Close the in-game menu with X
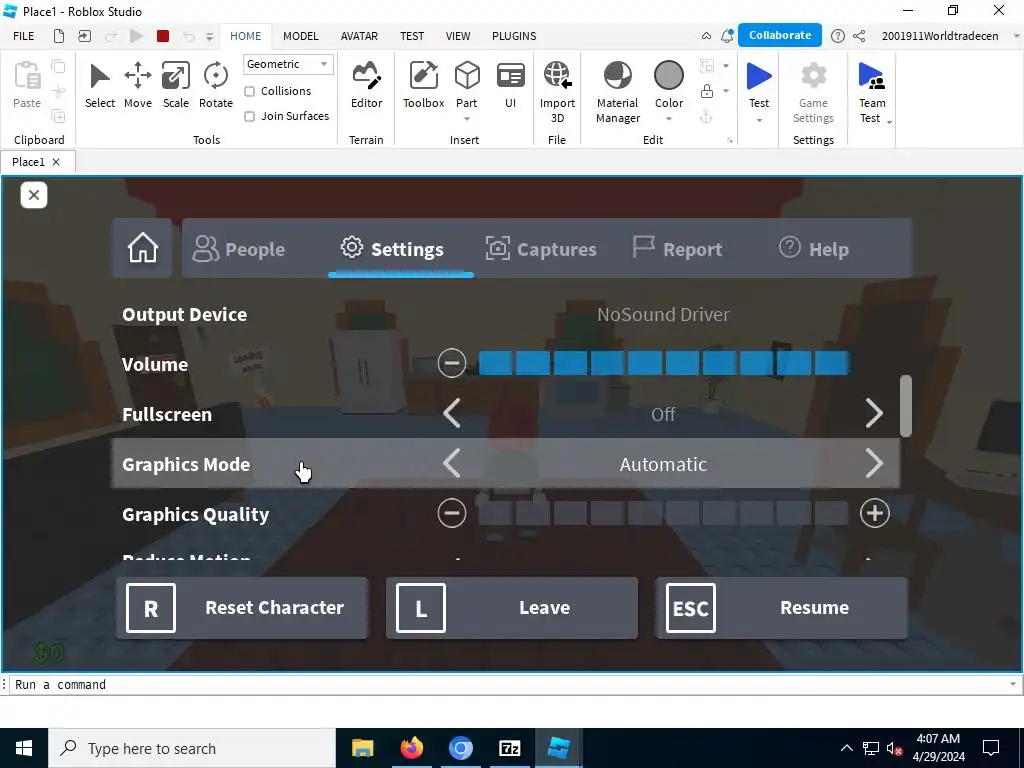This screenshot has height=768, width=1024. pyautogui.click(x=34, y=195)
